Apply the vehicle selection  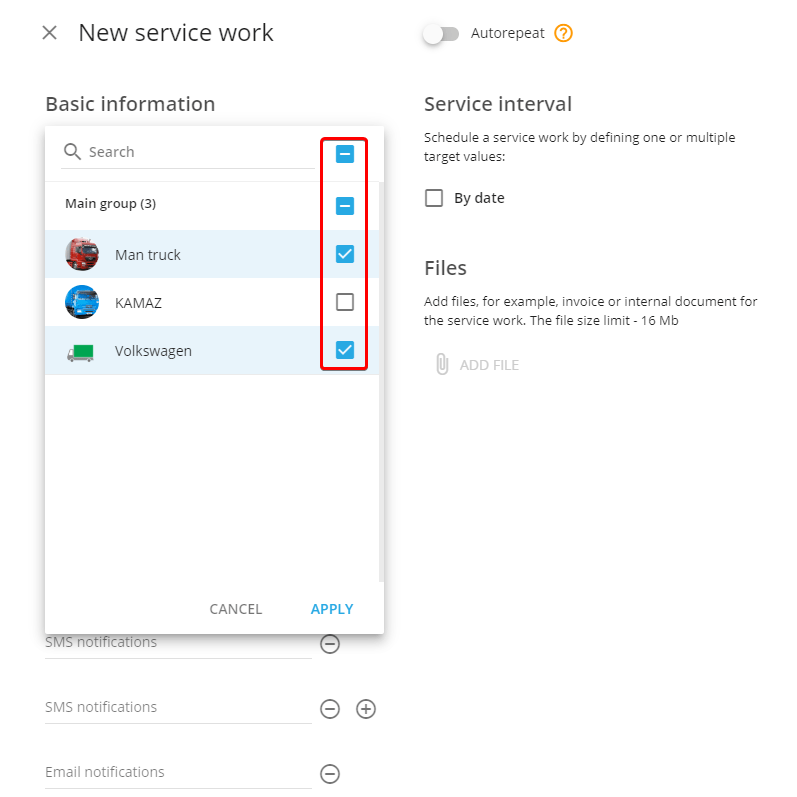click(332, 609)
